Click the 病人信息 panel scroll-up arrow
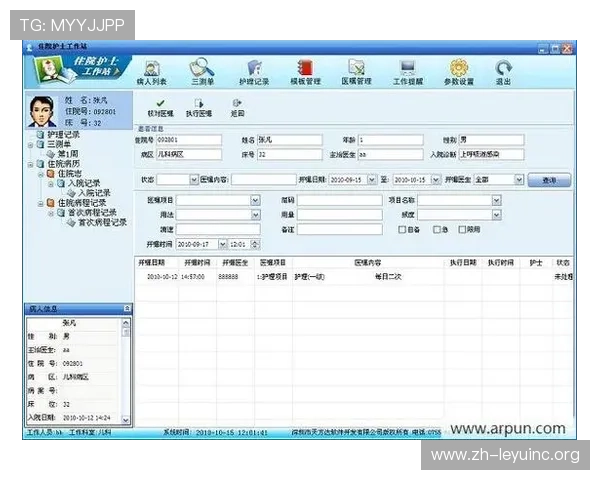Viewport: 600px width, 480px height. pyautogui.click(x=126, y=323)
